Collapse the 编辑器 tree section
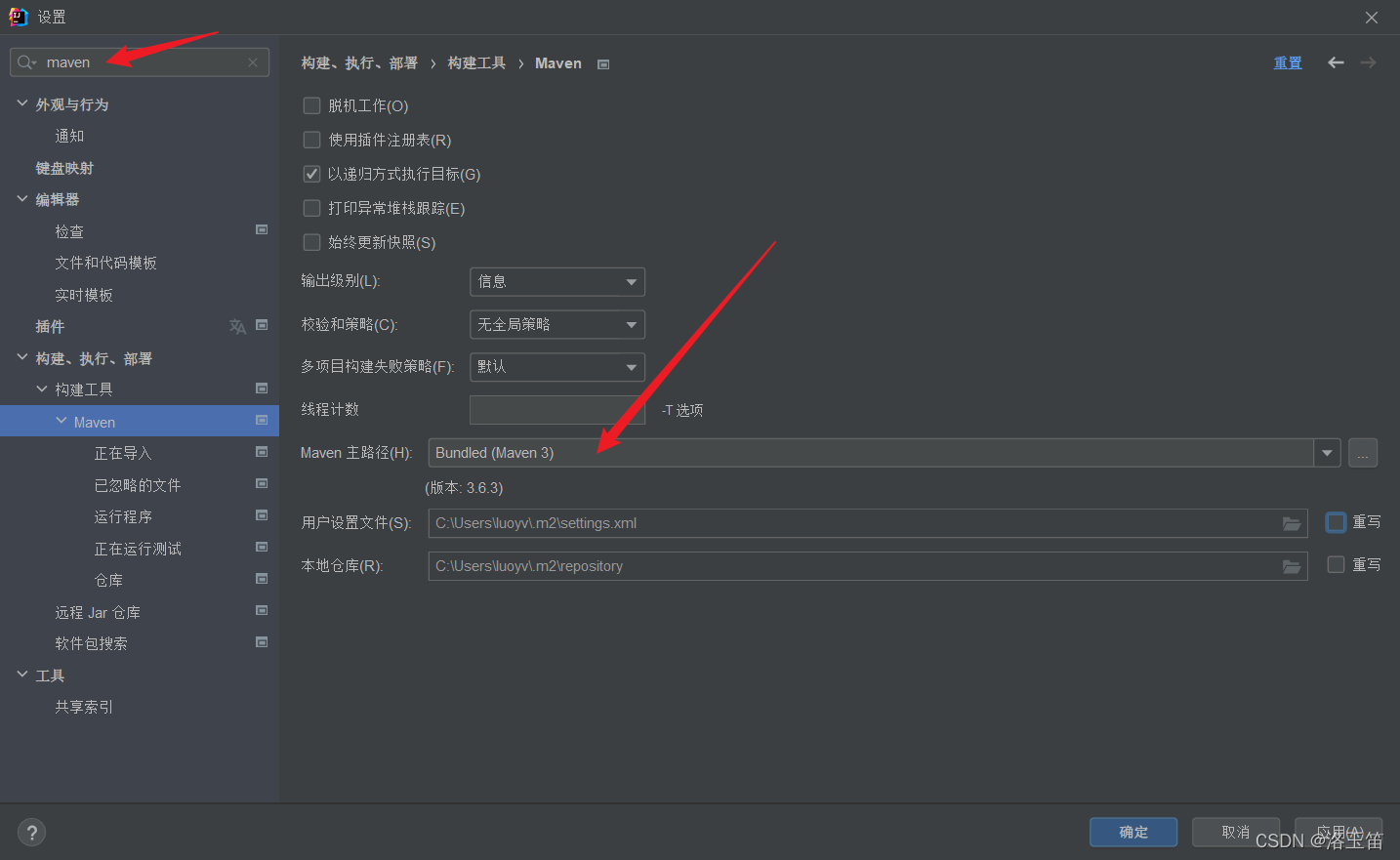Image resolution: width=1400 pixels, height=860 pixels. [22, 198]
